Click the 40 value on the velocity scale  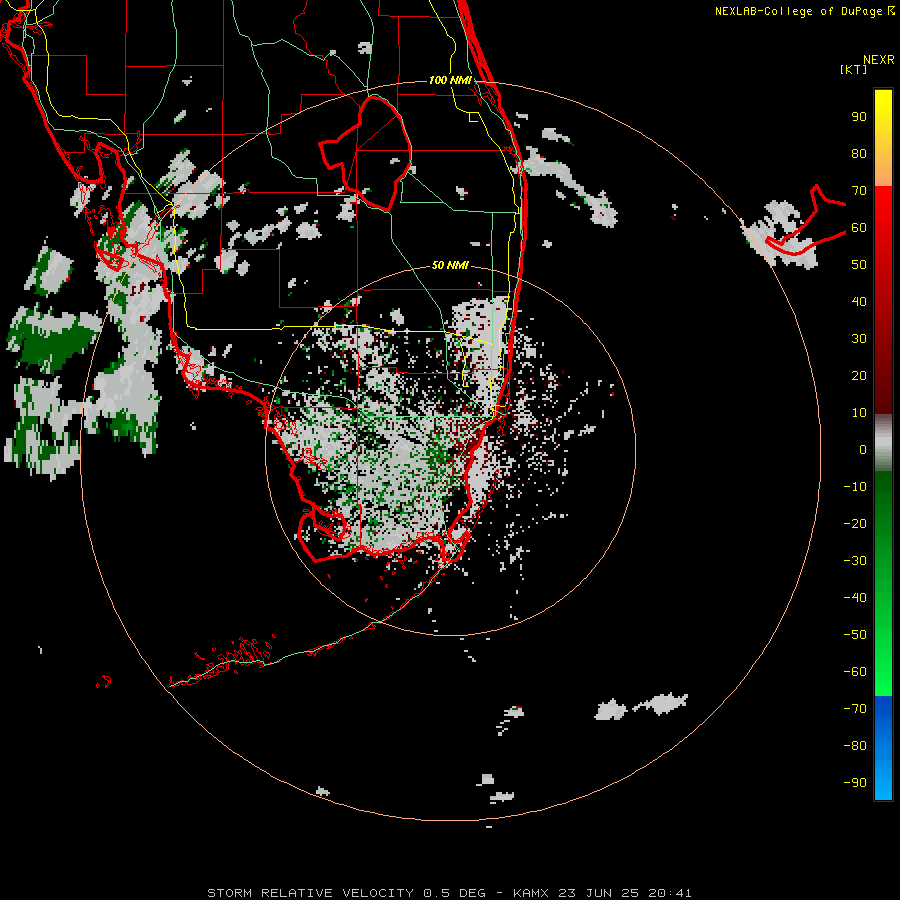[859, 302]
